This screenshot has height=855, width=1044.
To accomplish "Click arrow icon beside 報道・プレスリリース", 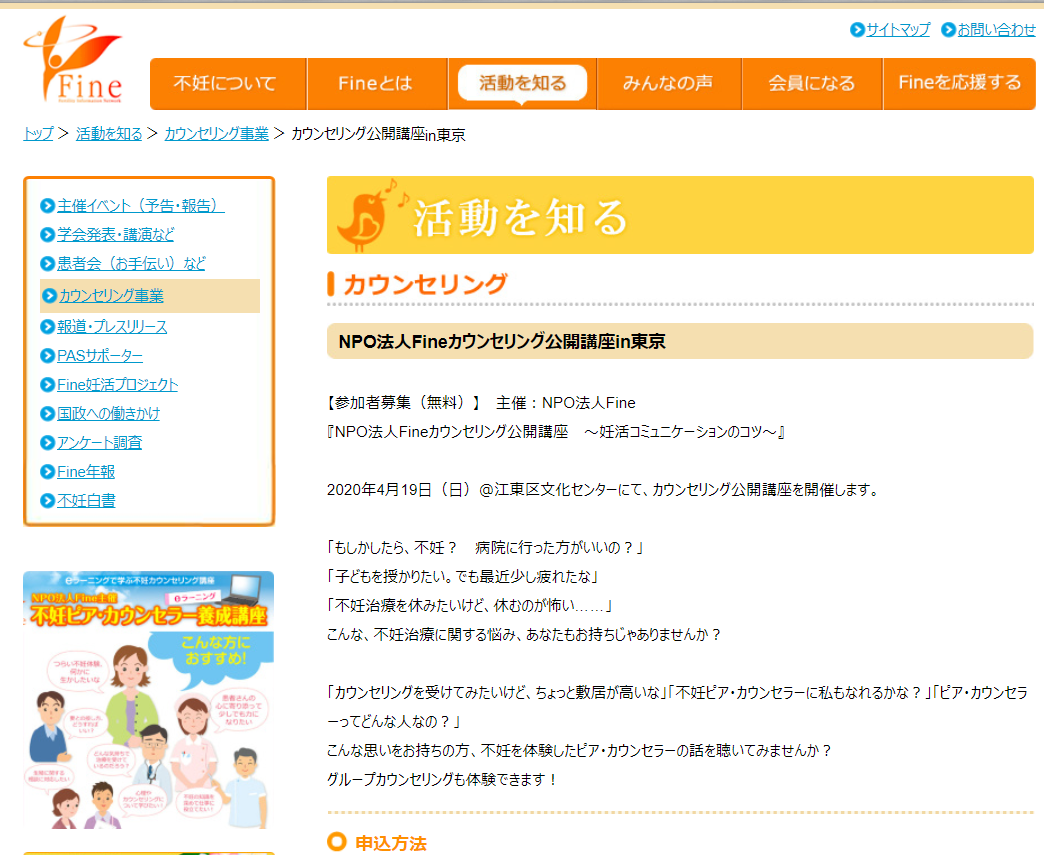I will pyautogui.click(x=47, y=326).
